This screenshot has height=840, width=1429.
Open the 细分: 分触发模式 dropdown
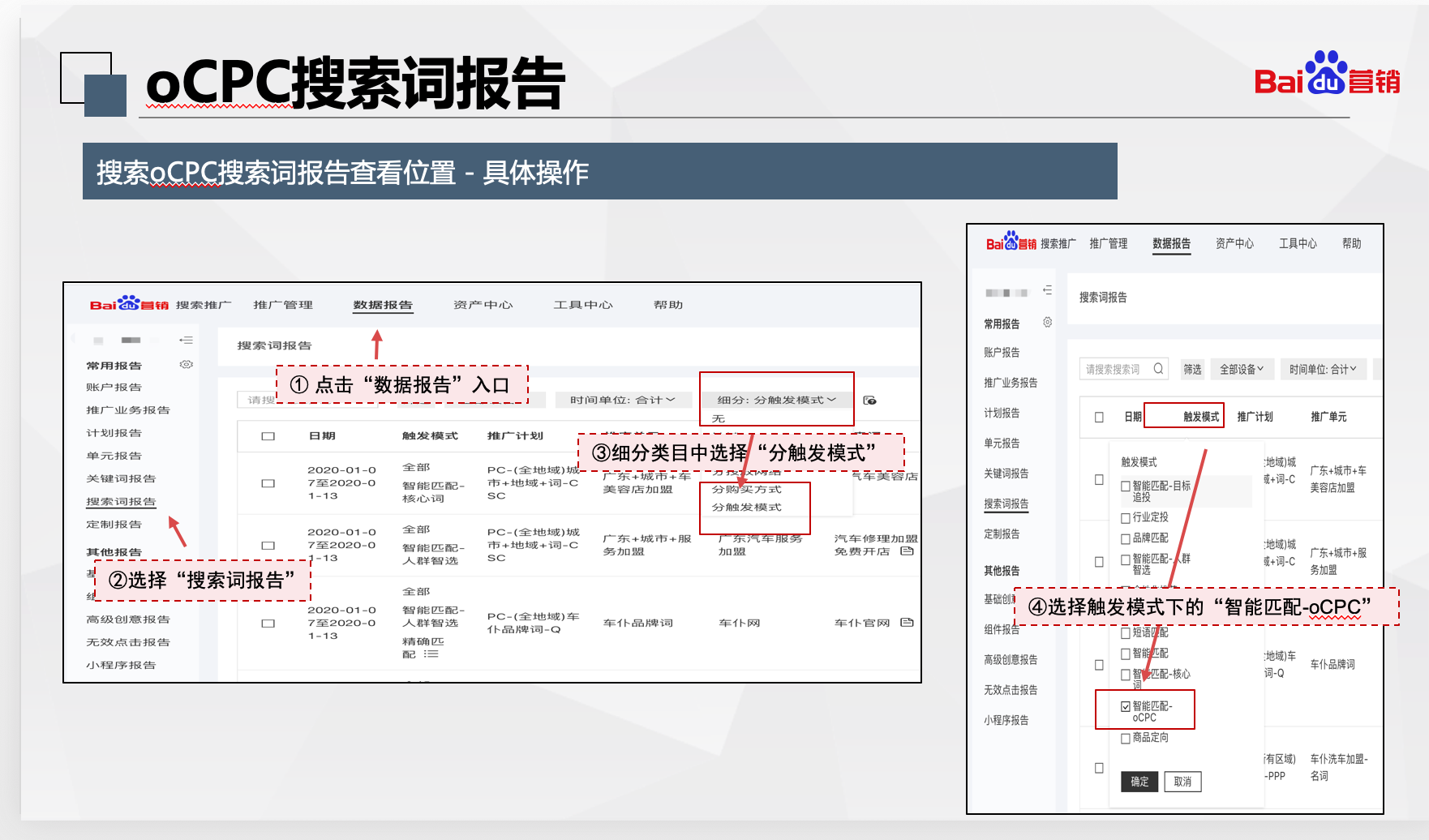pyautogui.click(x=775, y=400)
